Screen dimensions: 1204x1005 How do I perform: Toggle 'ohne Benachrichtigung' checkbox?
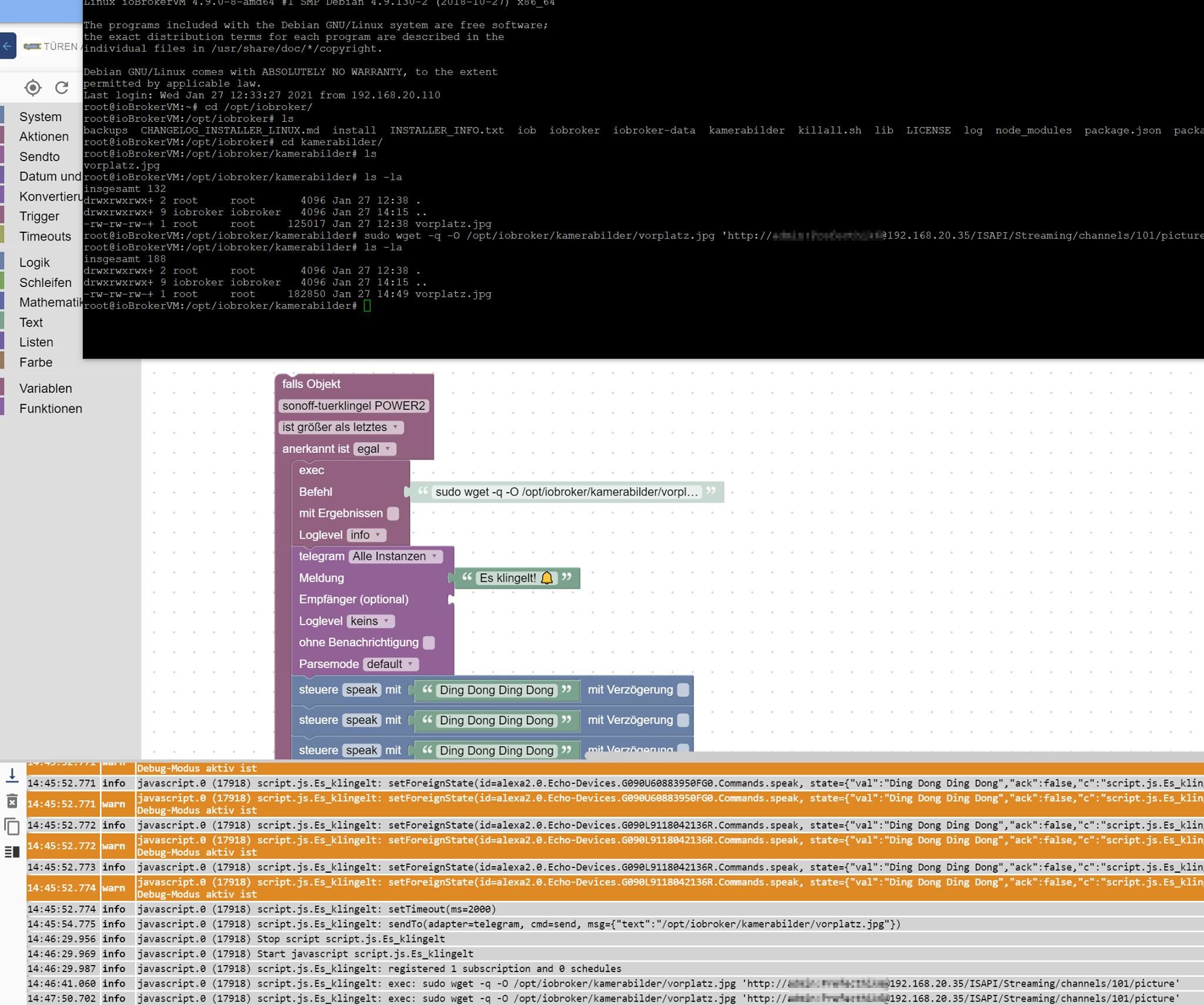point(429,643)
